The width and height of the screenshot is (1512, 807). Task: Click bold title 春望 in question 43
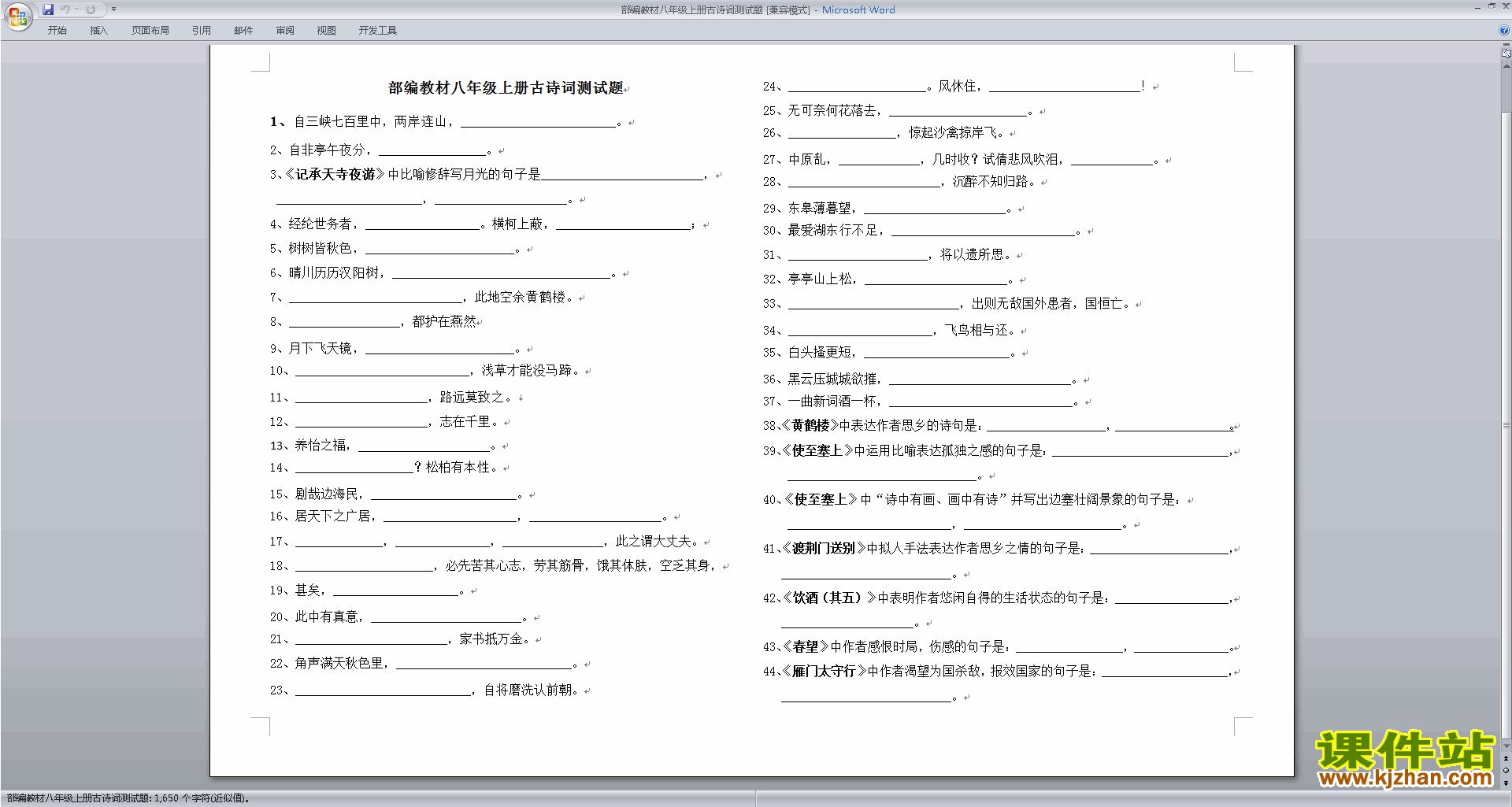pyautogui.click(x=805, y=646)
